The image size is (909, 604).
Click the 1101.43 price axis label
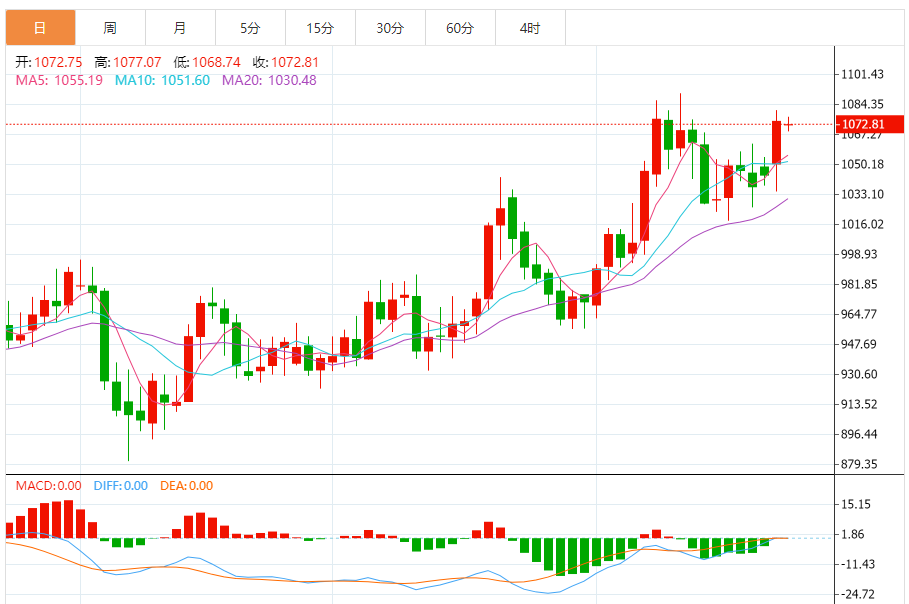(x=863, y=74)
